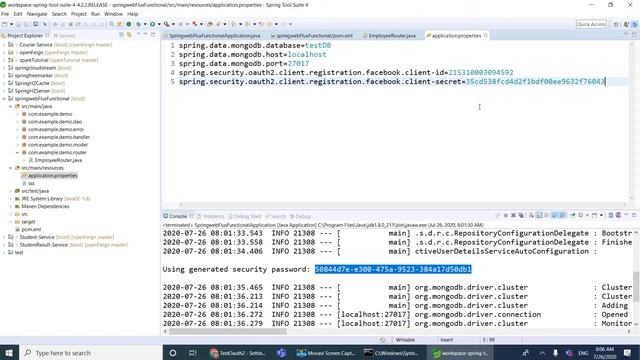This screenshot has width=640, height=360.
Task: Open the Navigate menu
Action: pyautogui.click(x=37, y=14)
